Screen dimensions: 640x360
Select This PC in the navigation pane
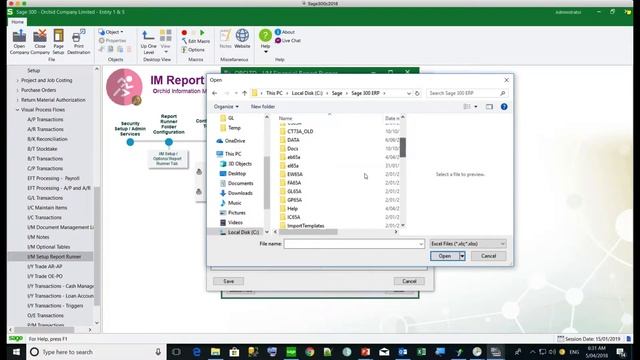(229, 154)
